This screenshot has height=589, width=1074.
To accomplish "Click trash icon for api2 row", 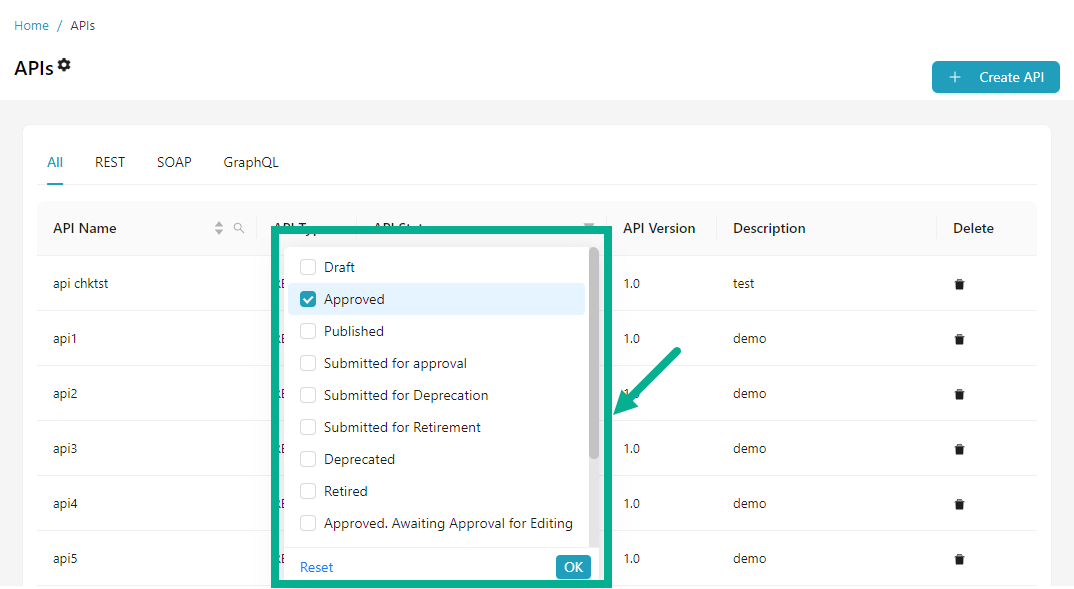I will 959,394.
